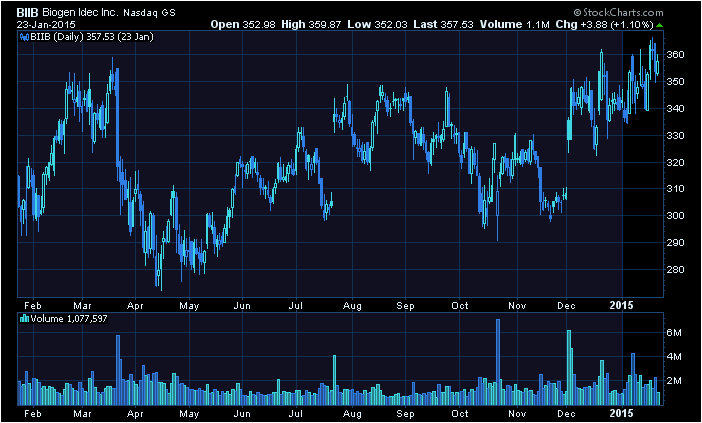Click the 'BIIB (Daily) 357.53 (23 Jan)' legend

click(92, 37)
